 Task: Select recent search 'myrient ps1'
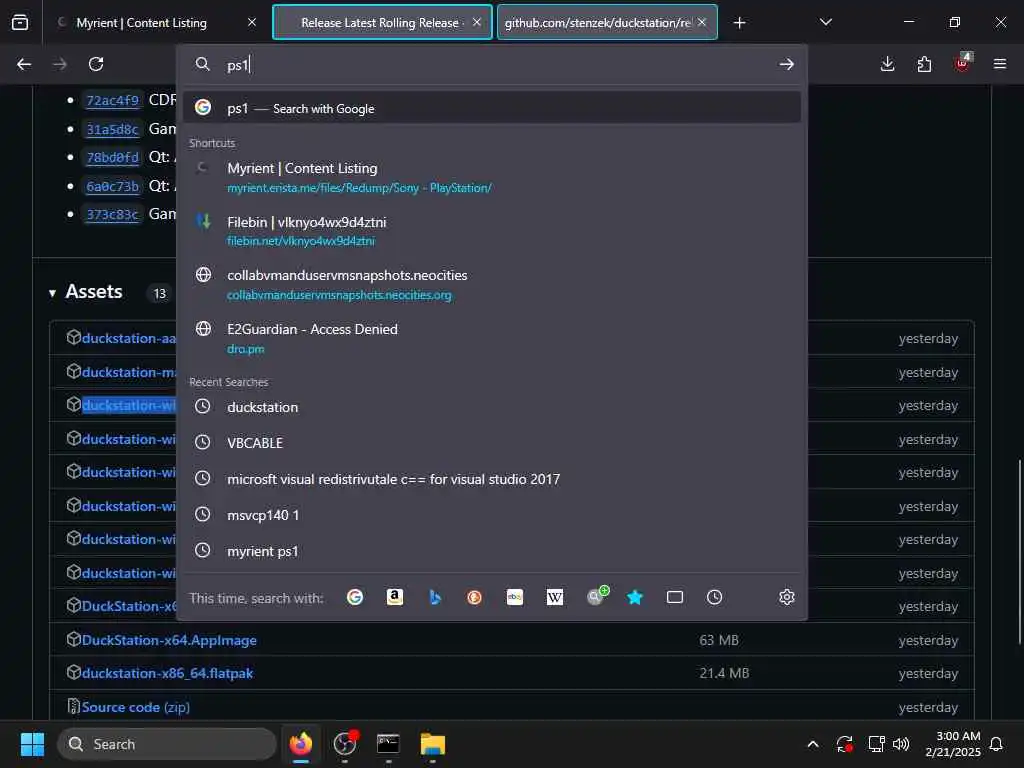[492, 551]
